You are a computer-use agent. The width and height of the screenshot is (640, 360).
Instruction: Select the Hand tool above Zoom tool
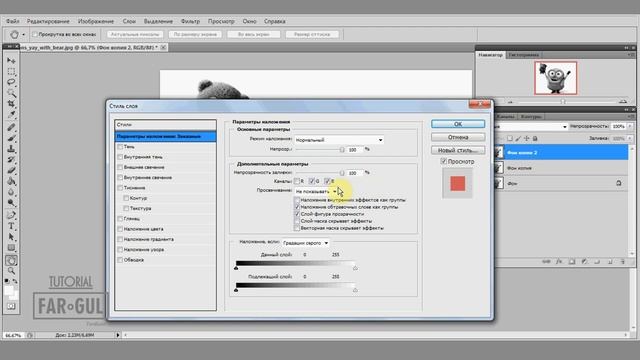pyautogui.click(x=11, y=260)
